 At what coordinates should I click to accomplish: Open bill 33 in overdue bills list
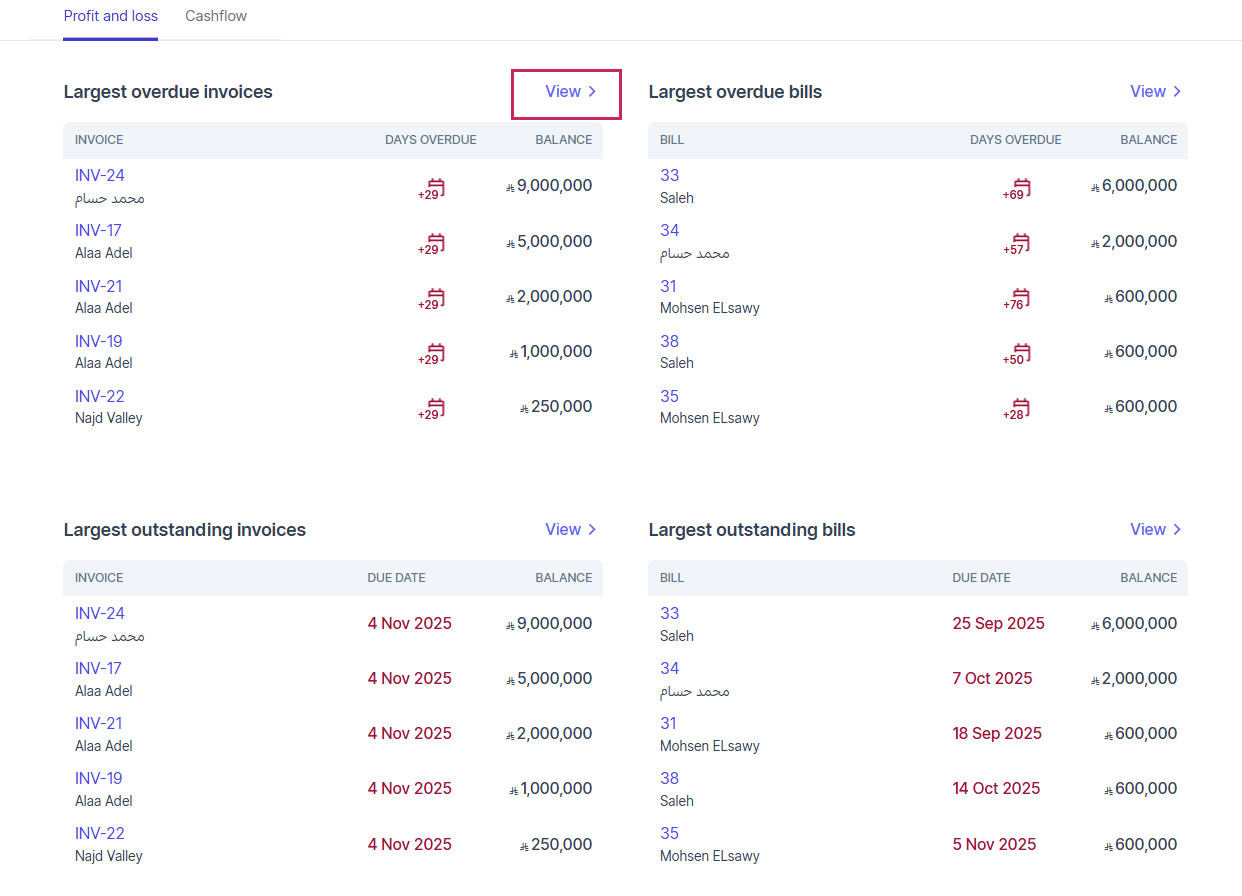(x=669, y=176)
